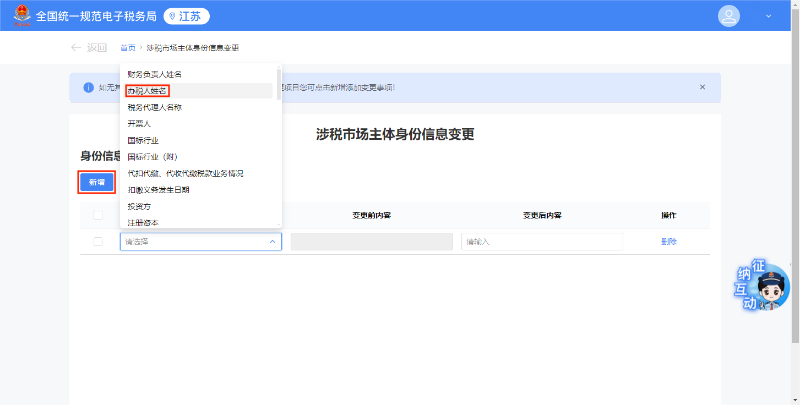Close the notice banner with the X

702,87
